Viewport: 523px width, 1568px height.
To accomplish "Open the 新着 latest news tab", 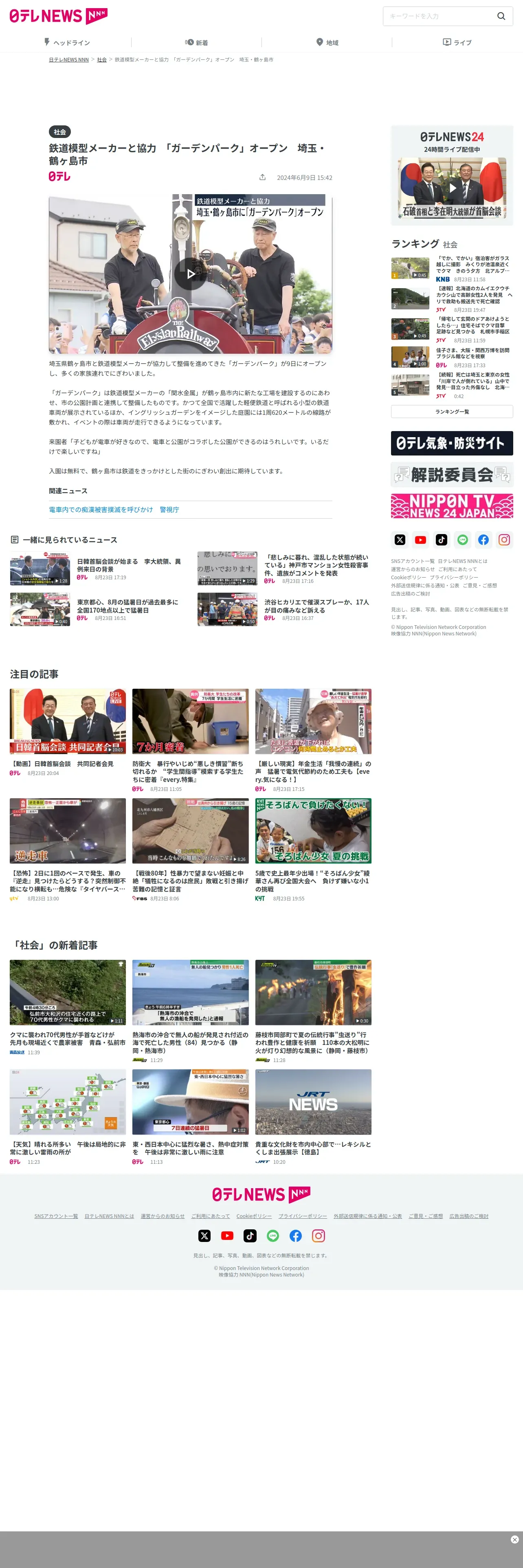I will coord(197,43).
